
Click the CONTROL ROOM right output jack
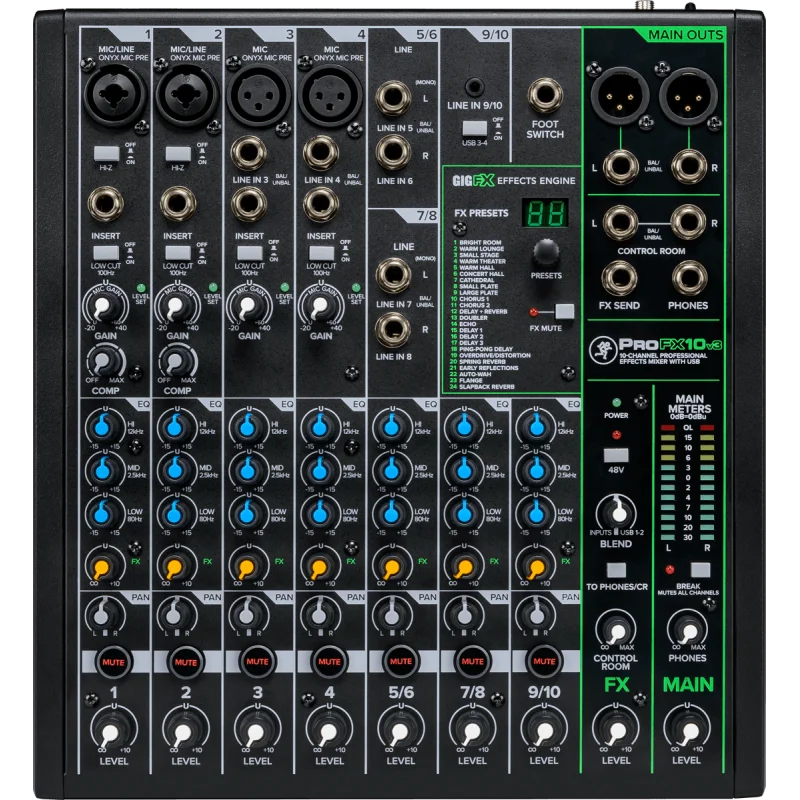click(688, 222)
